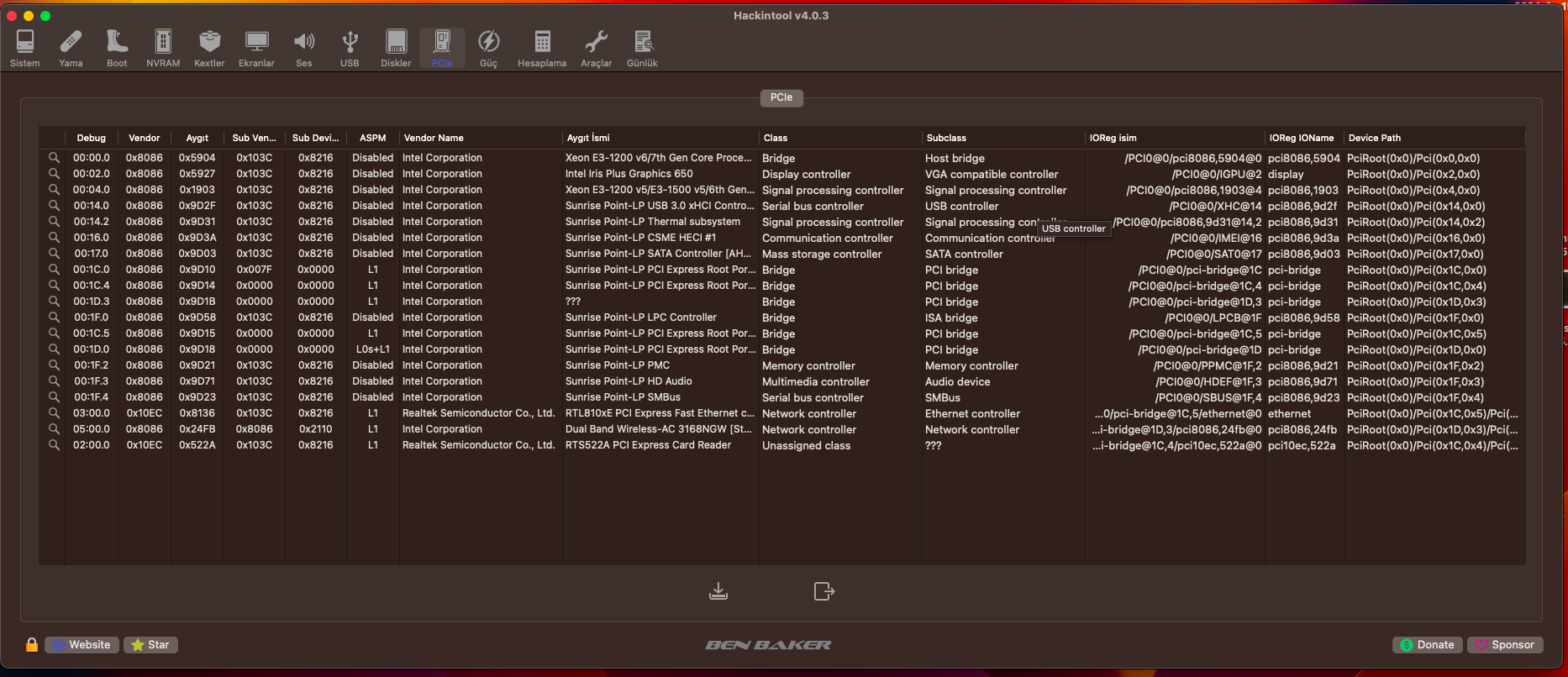Open the USB toolbar section
Screen dimensions: 1568x677
pyautogui.click(x=350, y=48)
